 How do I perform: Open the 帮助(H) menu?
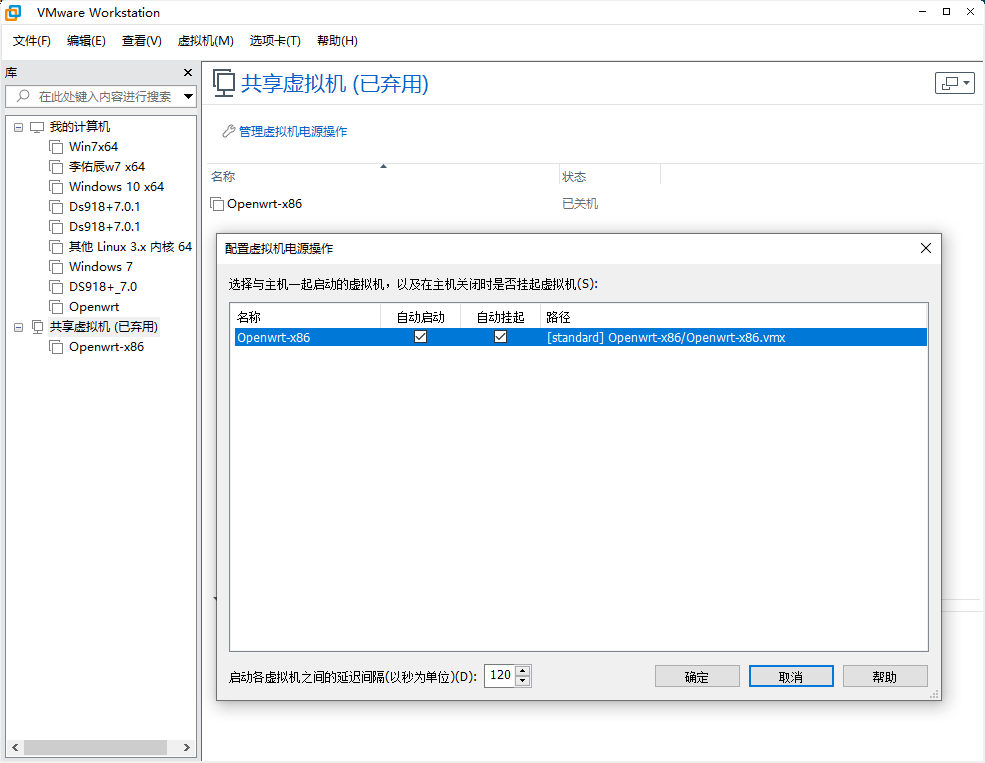[x=337, y=41]
